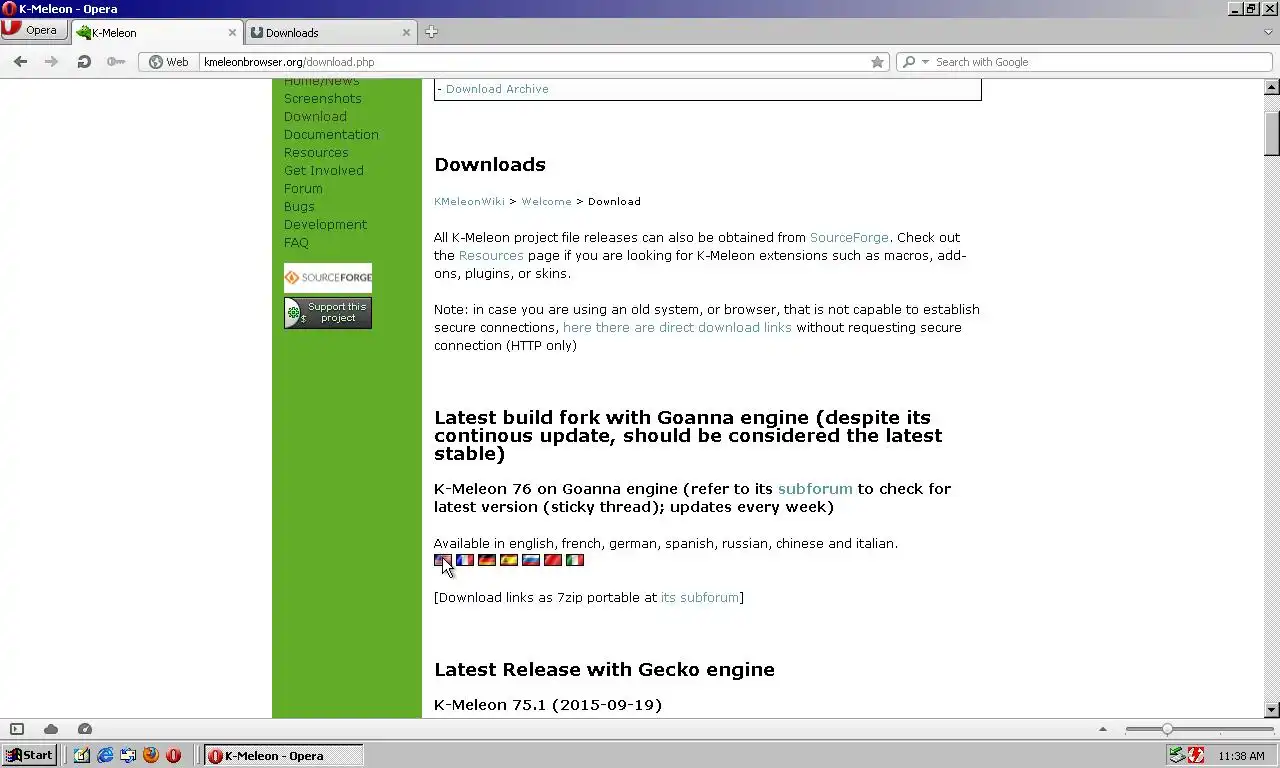Close the K-Meleon tab
This screenshot has width=1280, height=768.
coord(232,32)
